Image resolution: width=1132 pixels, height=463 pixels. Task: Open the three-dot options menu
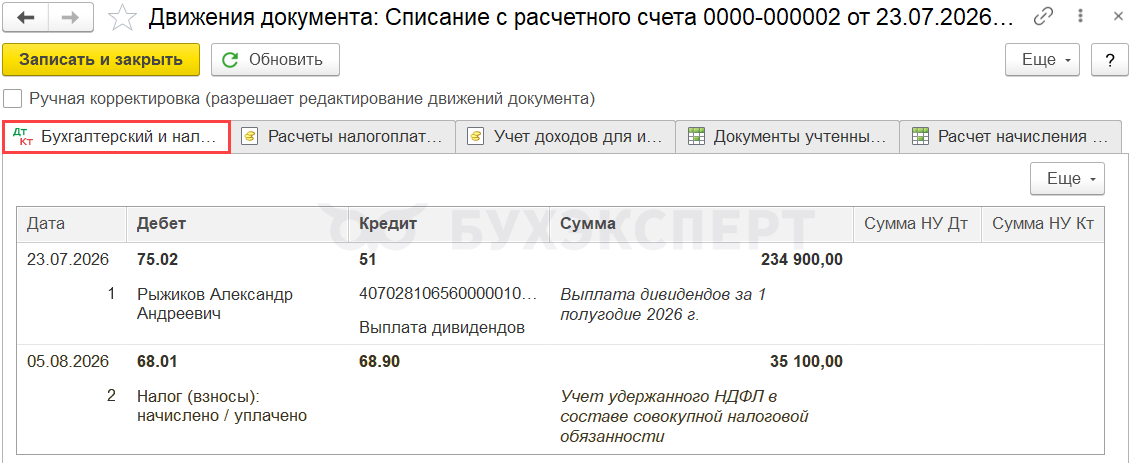coord(1081,17)
